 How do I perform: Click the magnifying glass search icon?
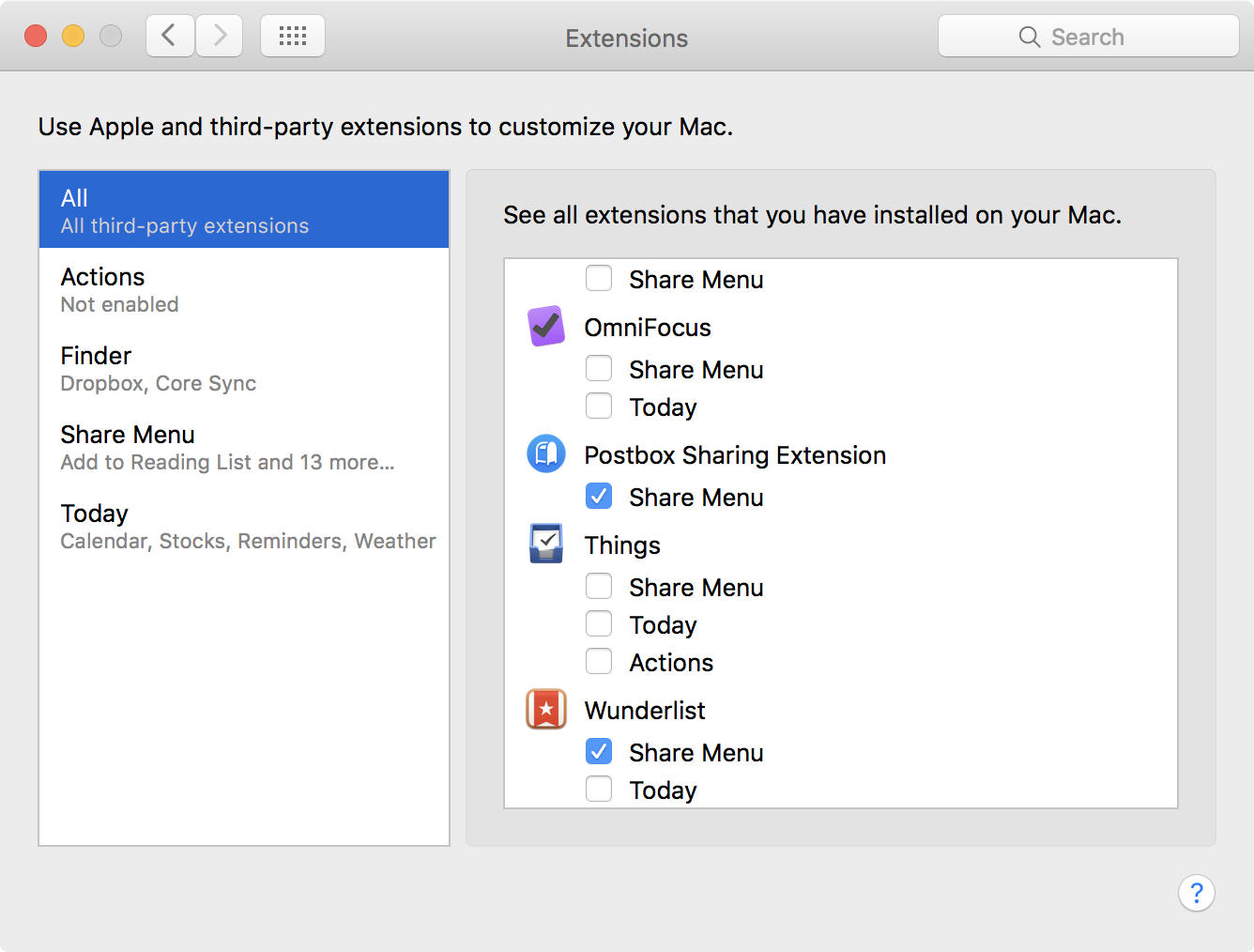click(x=1029, y=37)
